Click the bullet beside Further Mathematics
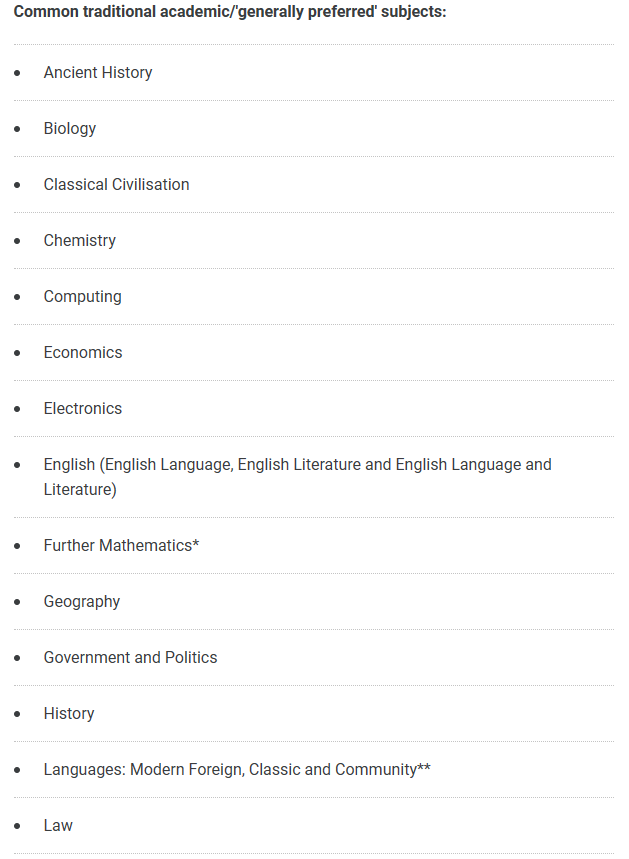This screenshot has width=629, height=859. click(17, 546)
